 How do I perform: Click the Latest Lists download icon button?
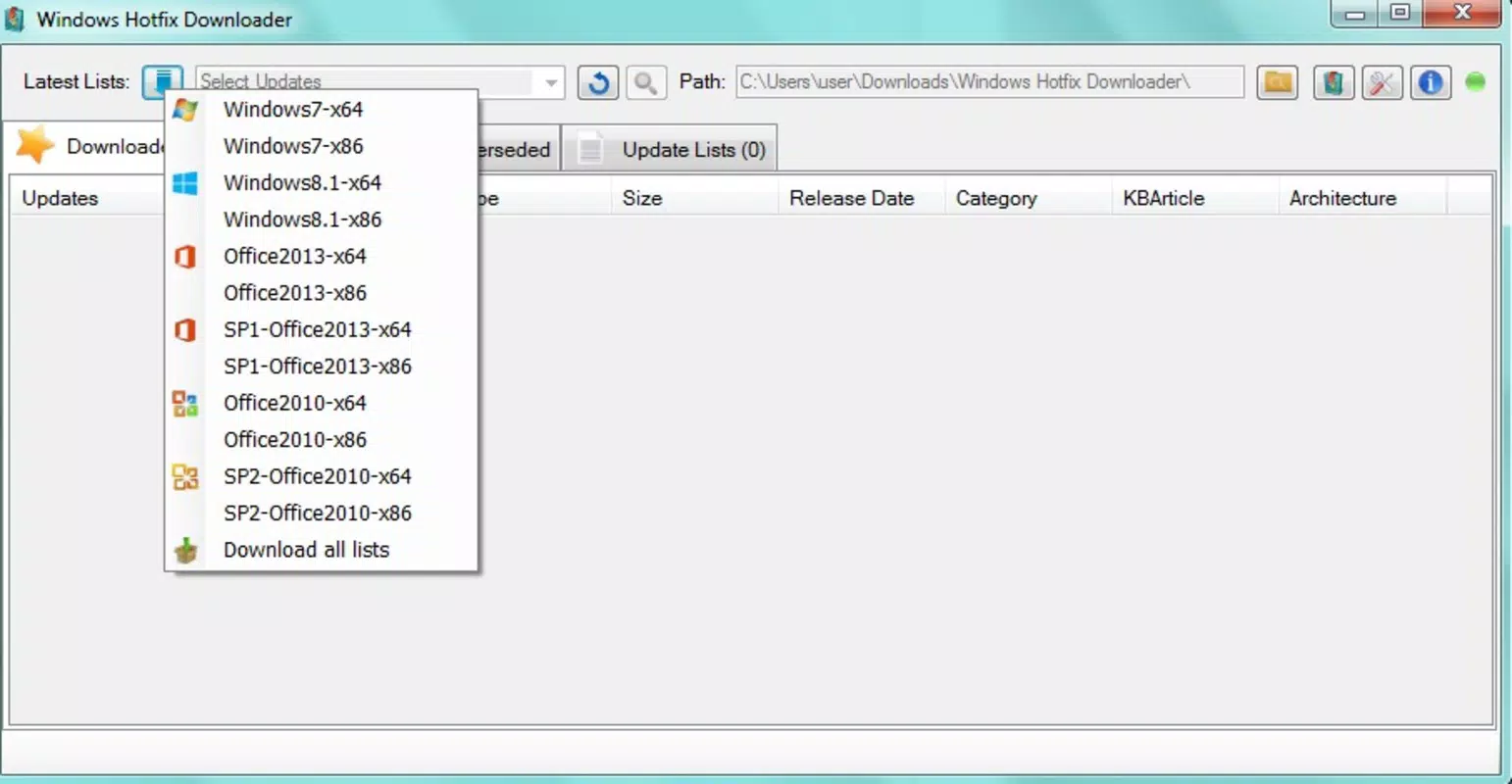[x=163, y=81]
